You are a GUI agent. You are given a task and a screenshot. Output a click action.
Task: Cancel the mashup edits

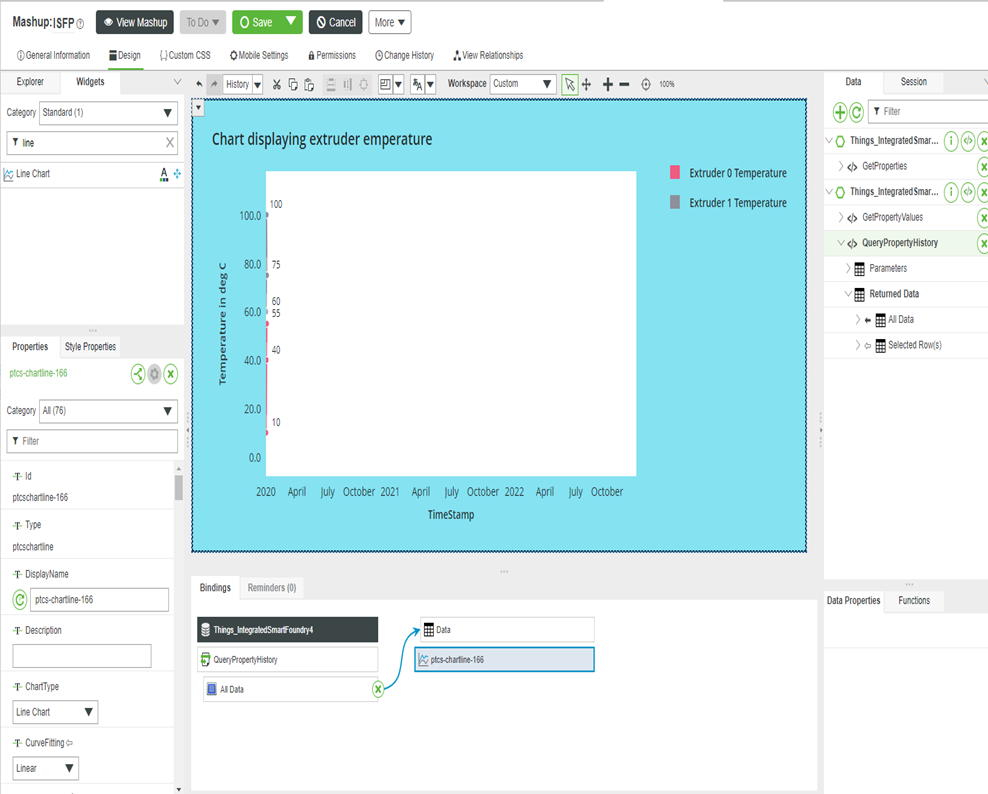pyautogui.click(x=335, y=20)
